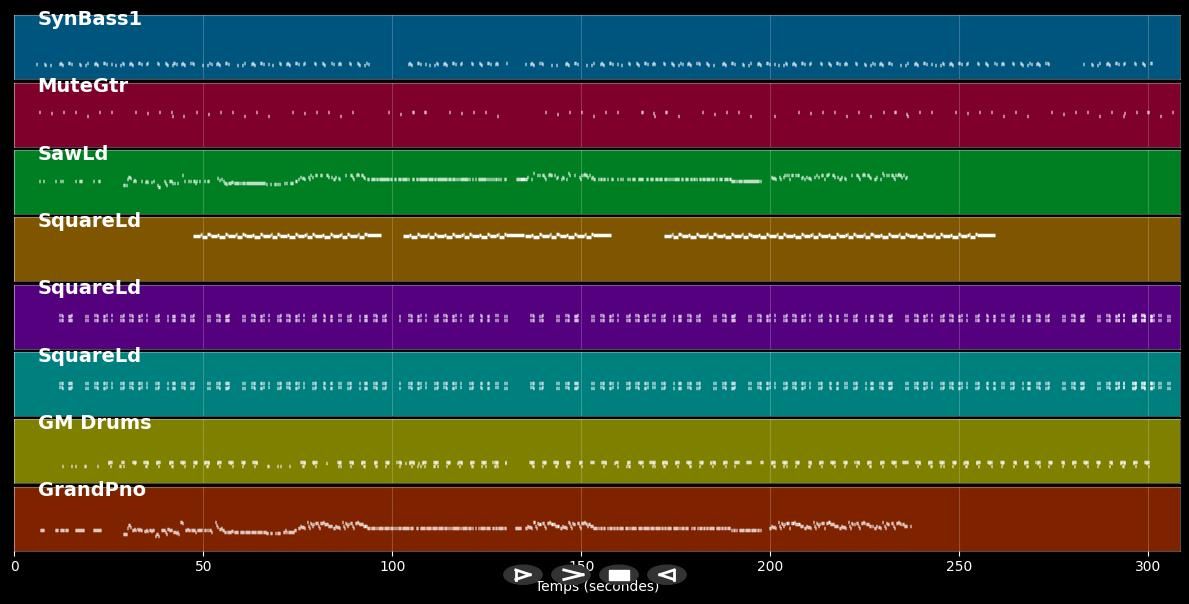Click the chevron-shaped forward button
This screenshot has height=604, width=1189.
point(571,575)
